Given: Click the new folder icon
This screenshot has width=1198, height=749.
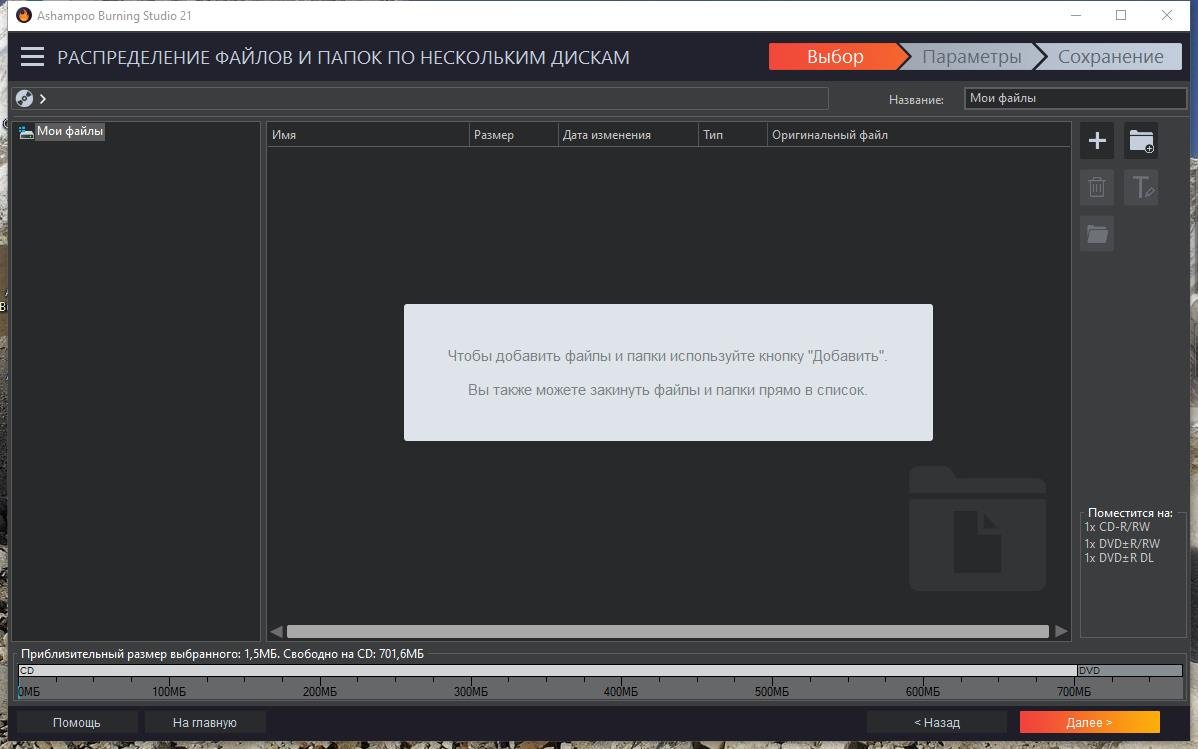Looking at the screenshot, I should tap(1141, 141).
